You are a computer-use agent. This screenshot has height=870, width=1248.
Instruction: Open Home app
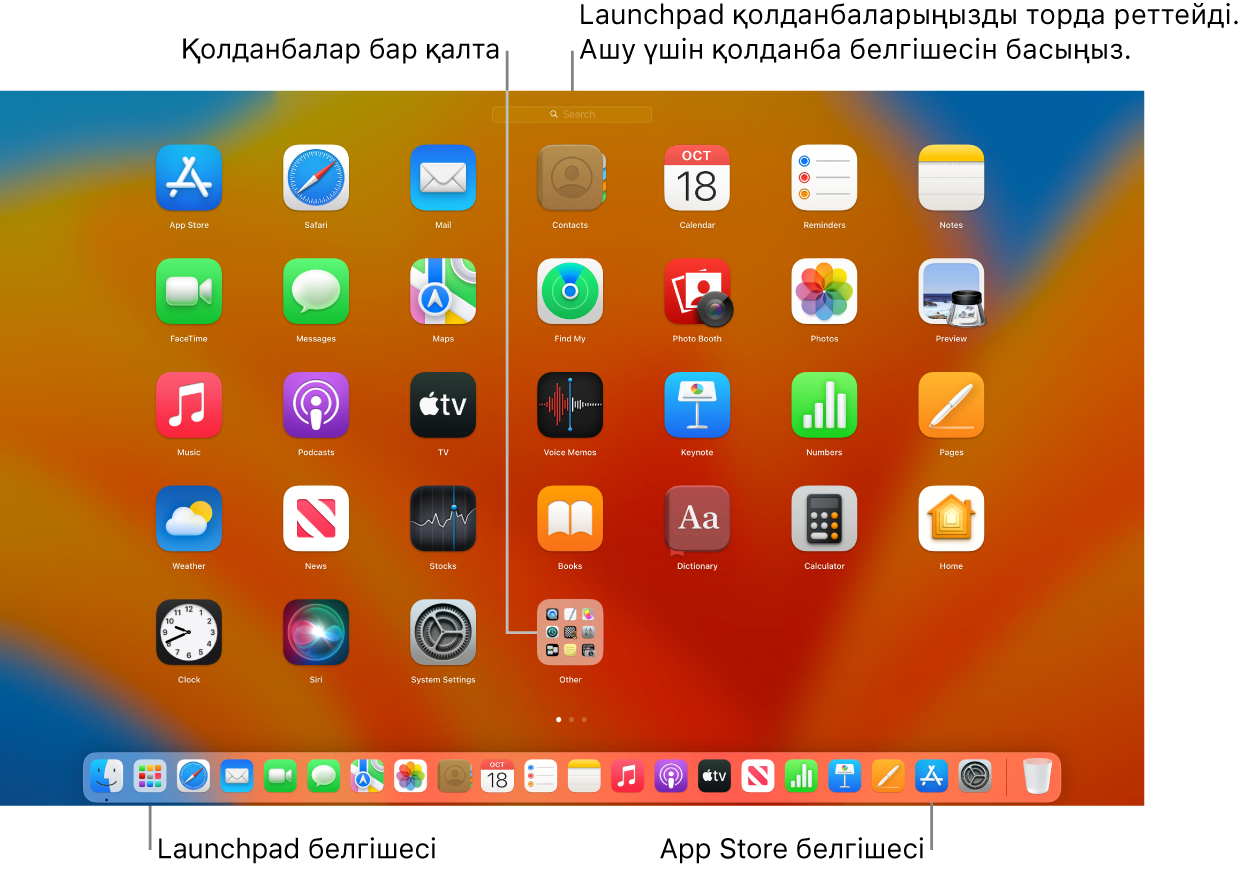point(951,518)
